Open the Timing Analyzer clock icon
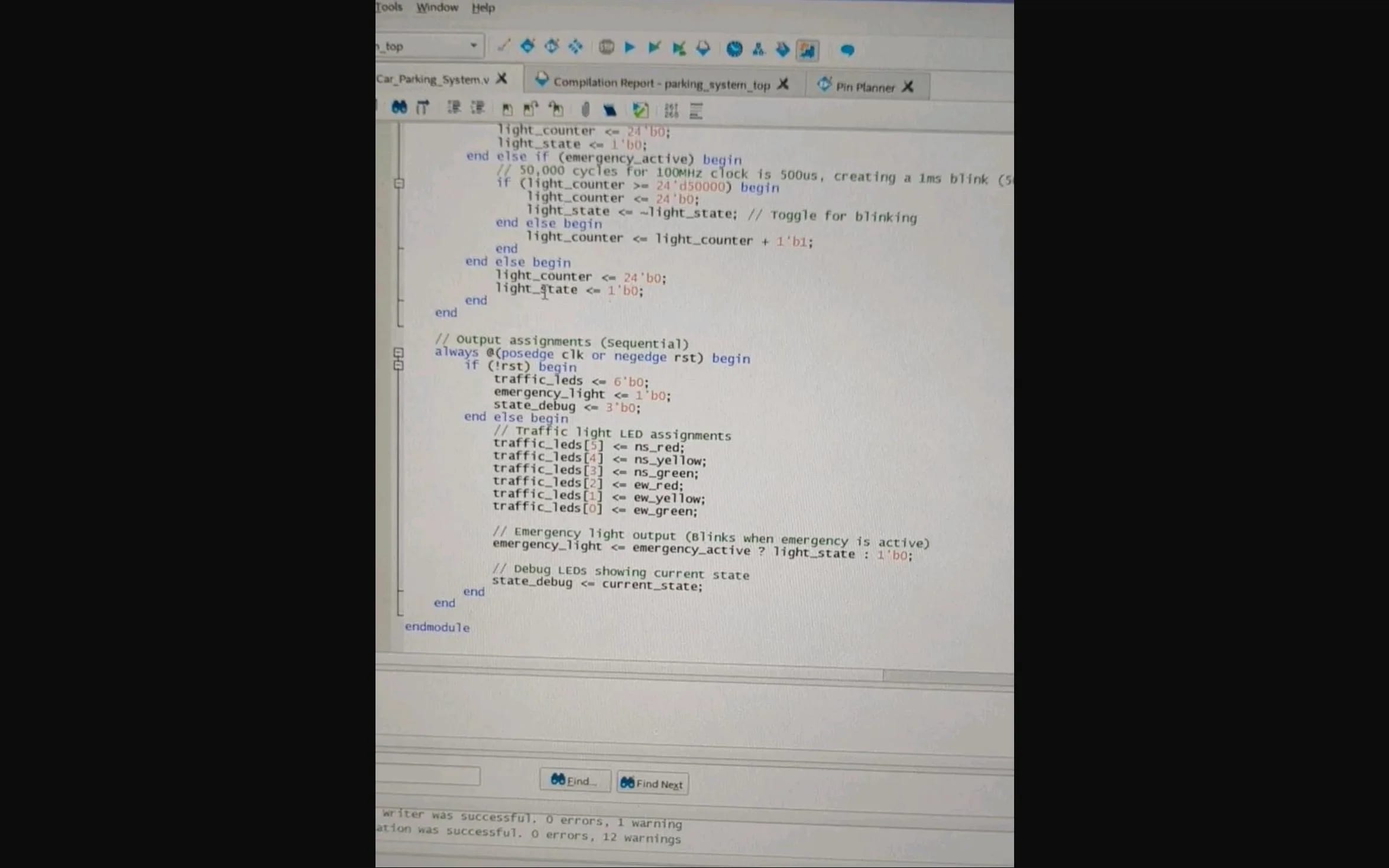Screen dimensions: 1389x868 point(734,49)
